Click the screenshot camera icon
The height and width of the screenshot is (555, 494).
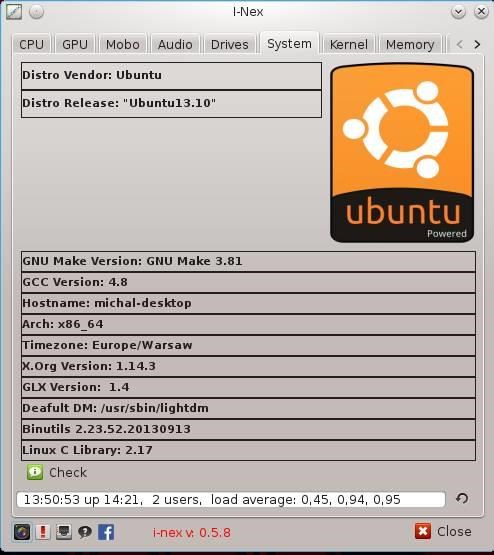click(x=22, y=532)
